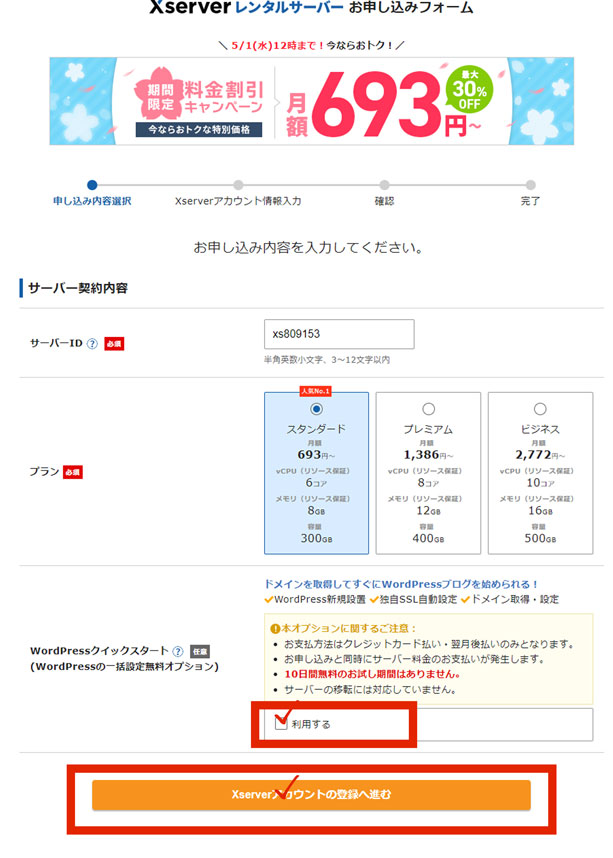
Task: Click the 500GB capacity in ビジネス card
Action: pos(540,538)
